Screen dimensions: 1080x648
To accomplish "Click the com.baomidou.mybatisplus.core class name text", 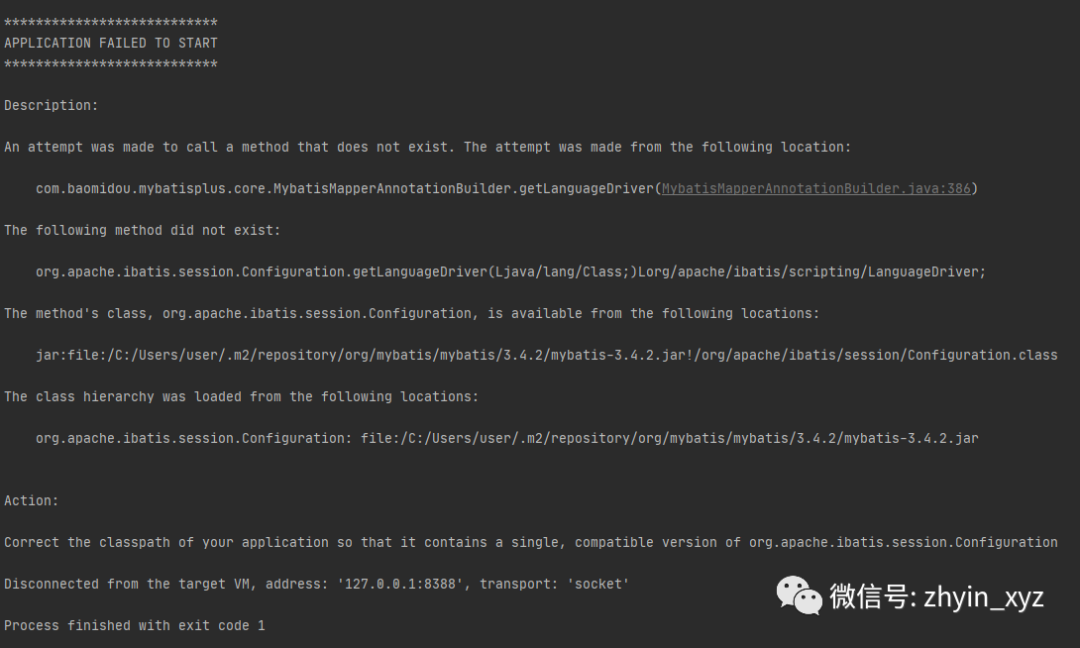I will pos(275,188).
